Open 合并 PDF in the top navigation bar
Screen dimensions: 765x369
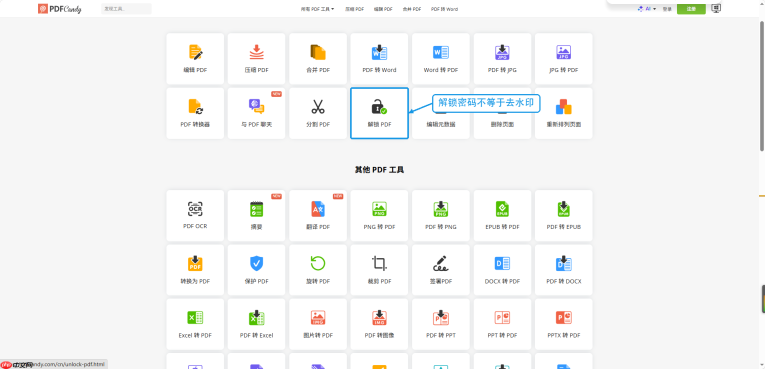[412, 9]
